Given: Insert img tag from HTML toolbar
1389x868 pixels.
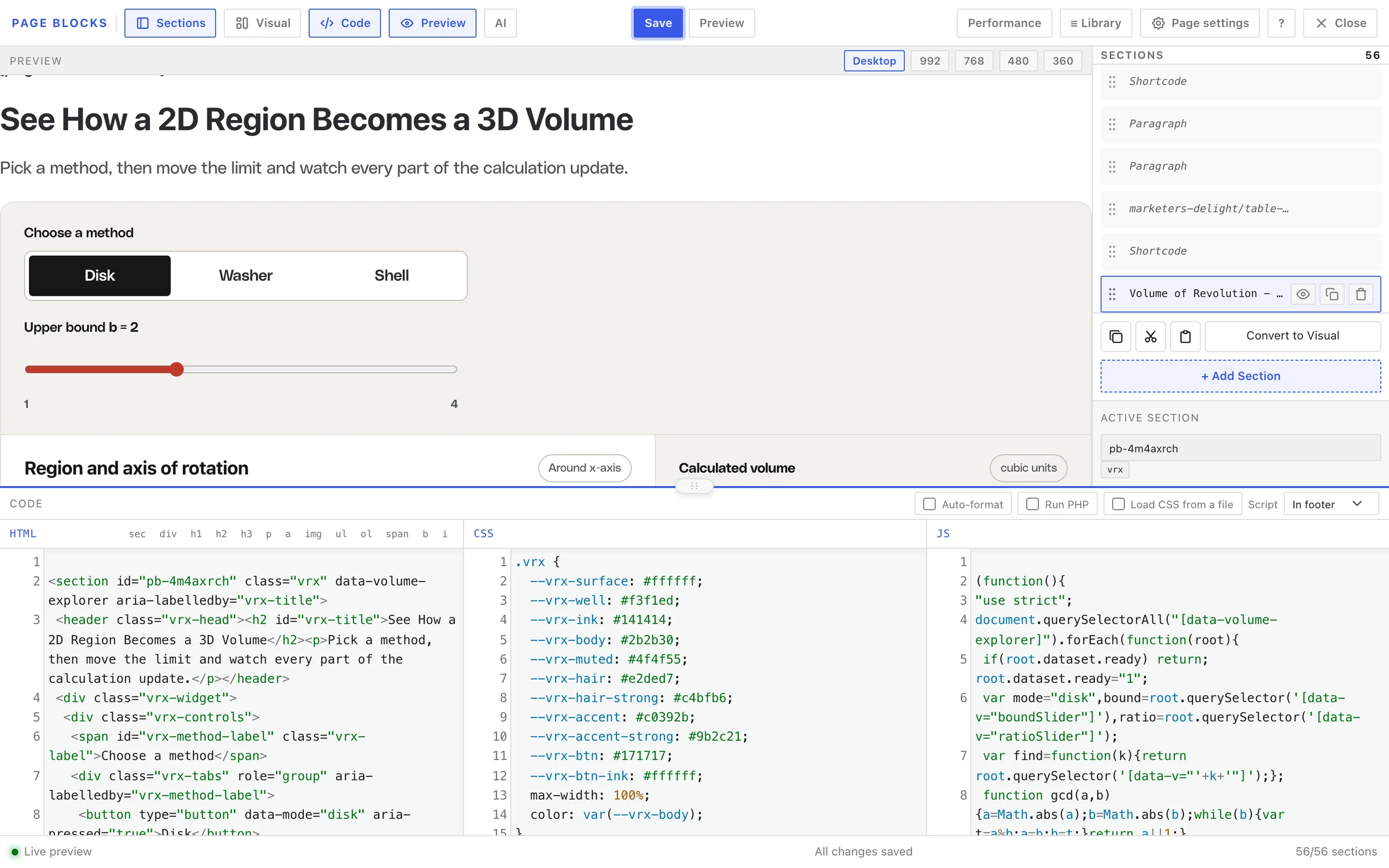Looking at the screenshot, I should click(x=313, y=534).
